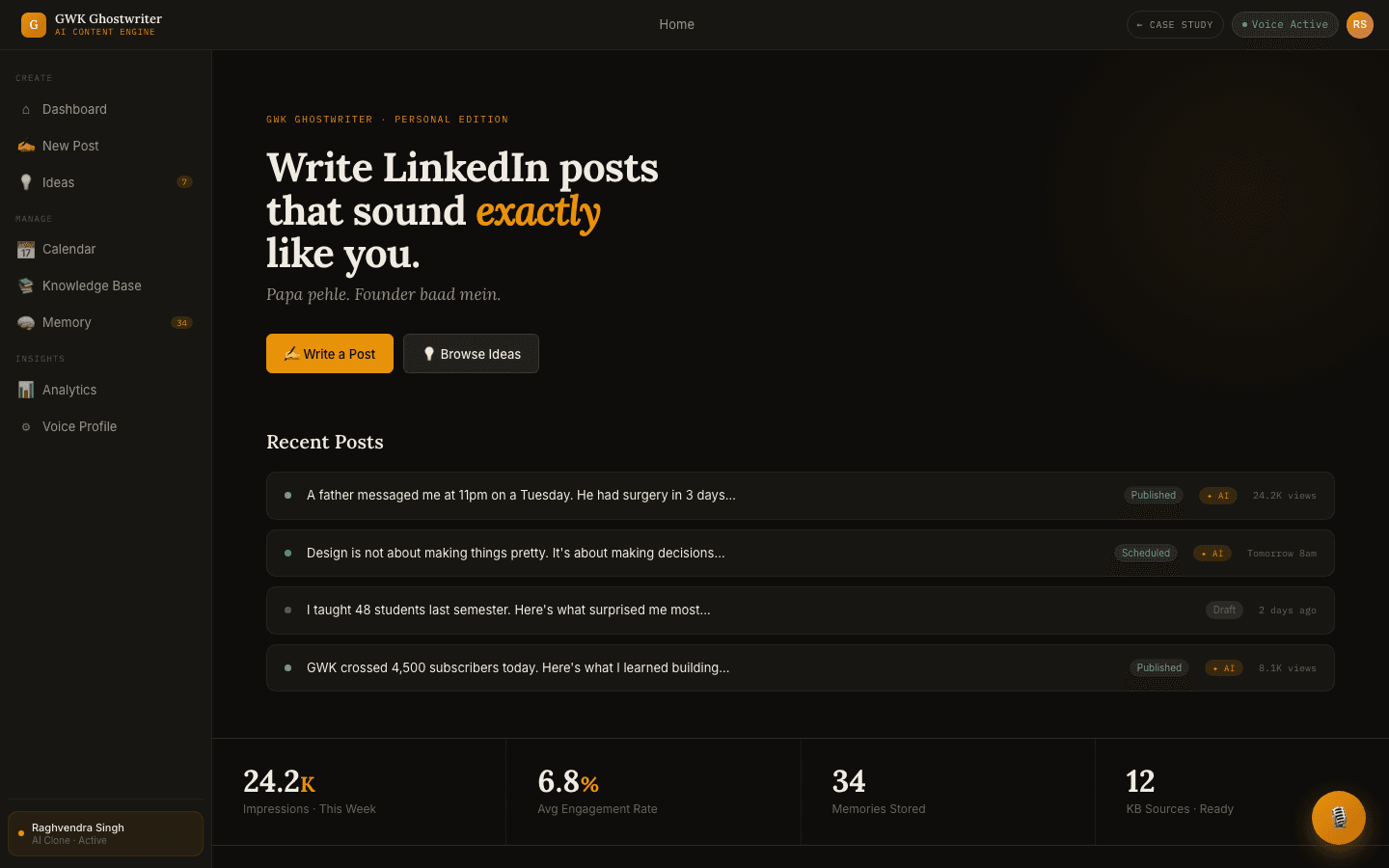Open post about father messaging at 11pm
Image resolution: width=1389 pixels, height=868 pixels.
pyautogui.click(x=801, y=496)
